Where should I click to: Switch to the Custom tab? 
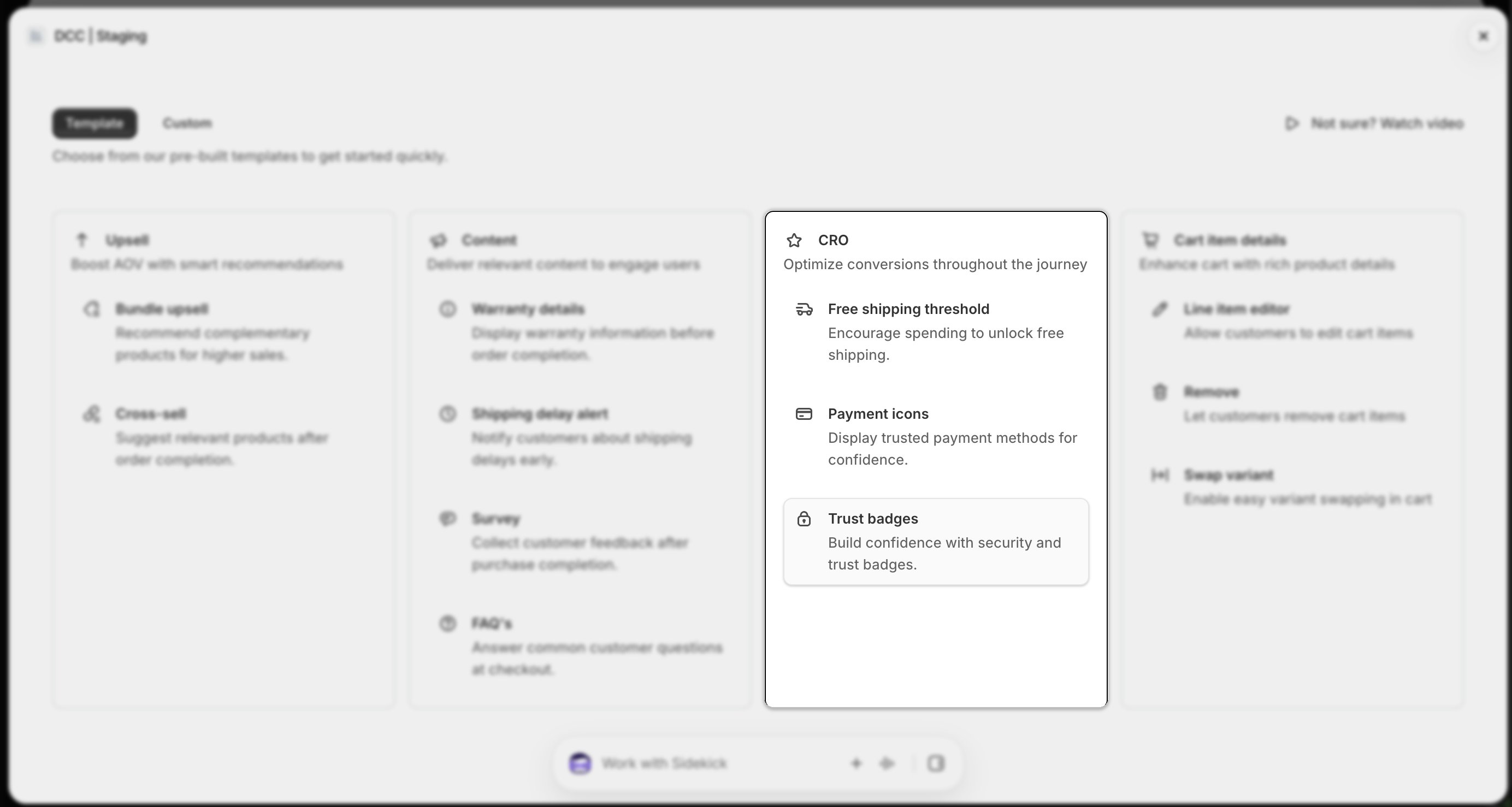187,123
